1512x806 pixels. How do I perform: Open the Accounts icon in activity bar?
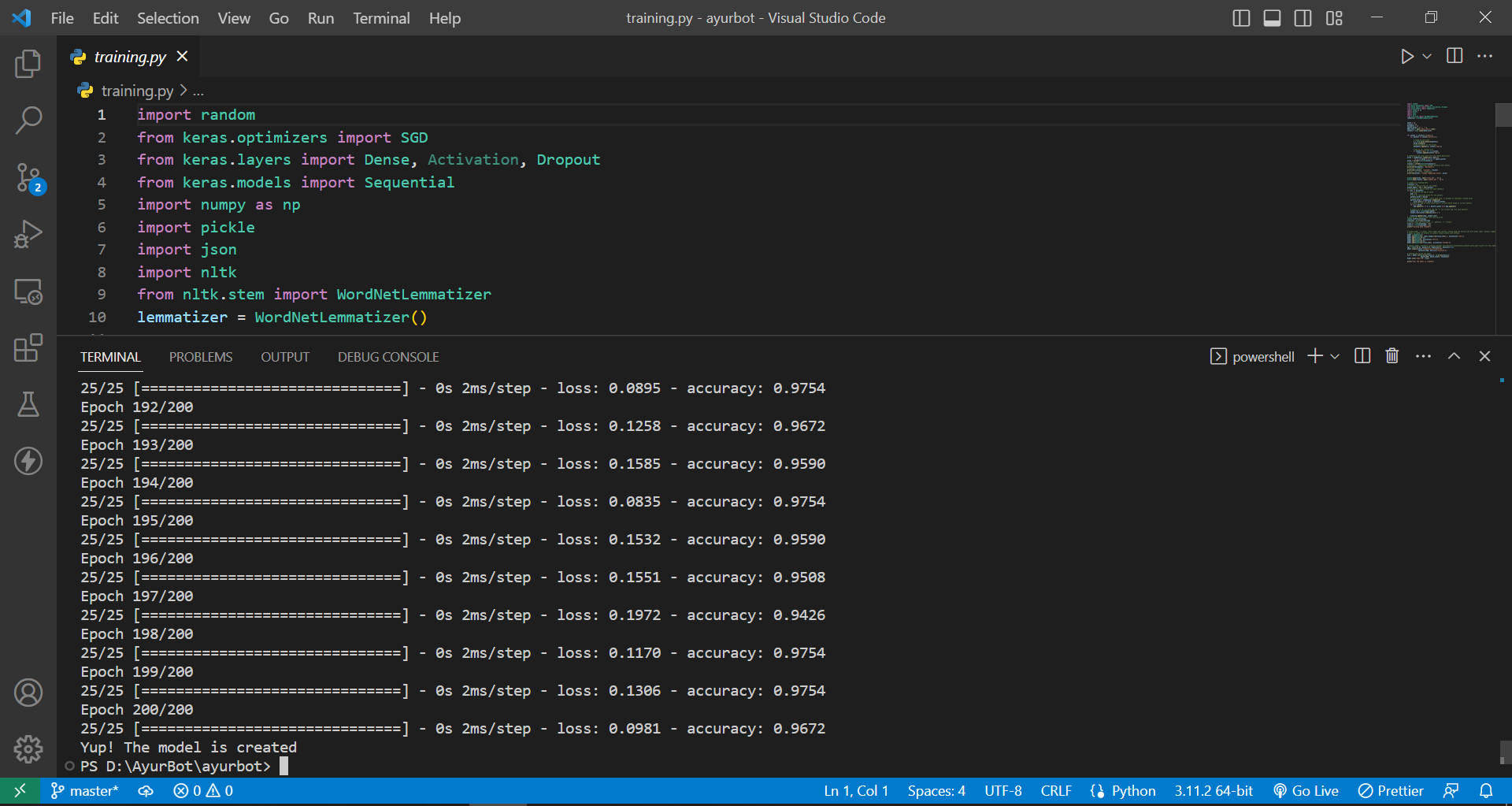28,693
